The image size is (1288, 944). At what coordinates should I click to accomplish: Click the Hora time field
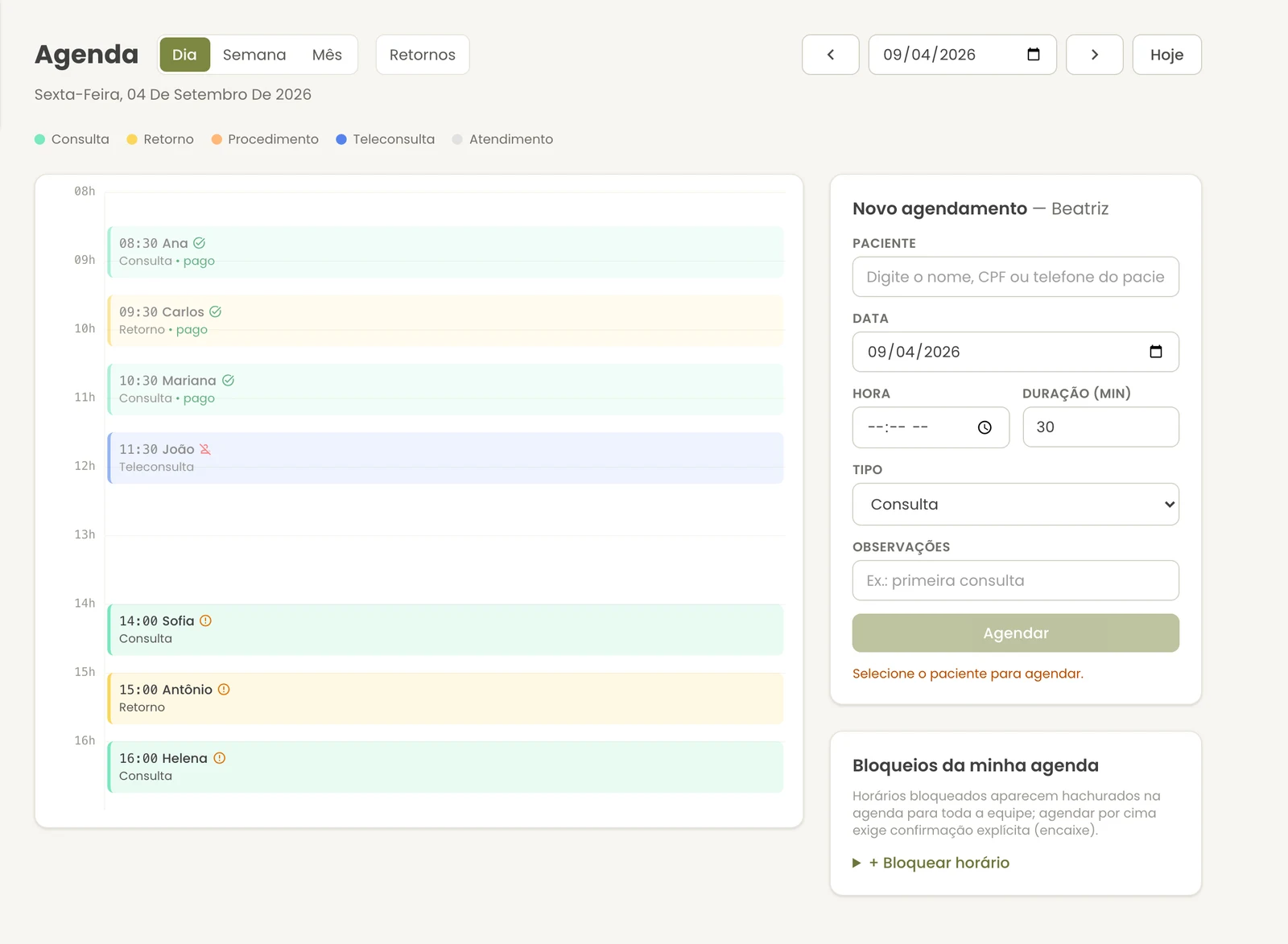tap(931, 427)
